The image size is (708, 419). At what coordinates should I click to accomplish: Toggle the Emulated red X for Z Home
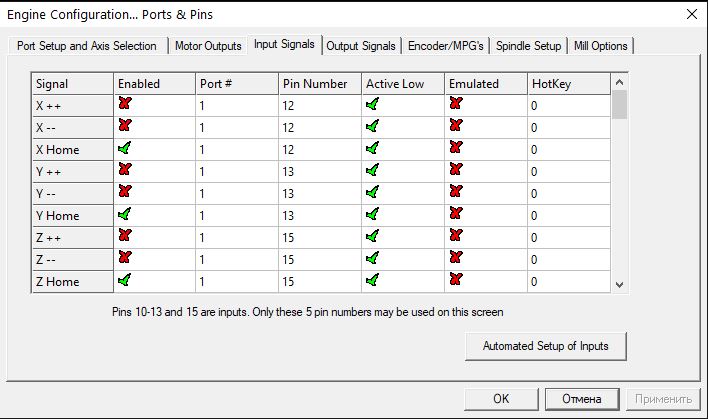(x=456, y=280)
